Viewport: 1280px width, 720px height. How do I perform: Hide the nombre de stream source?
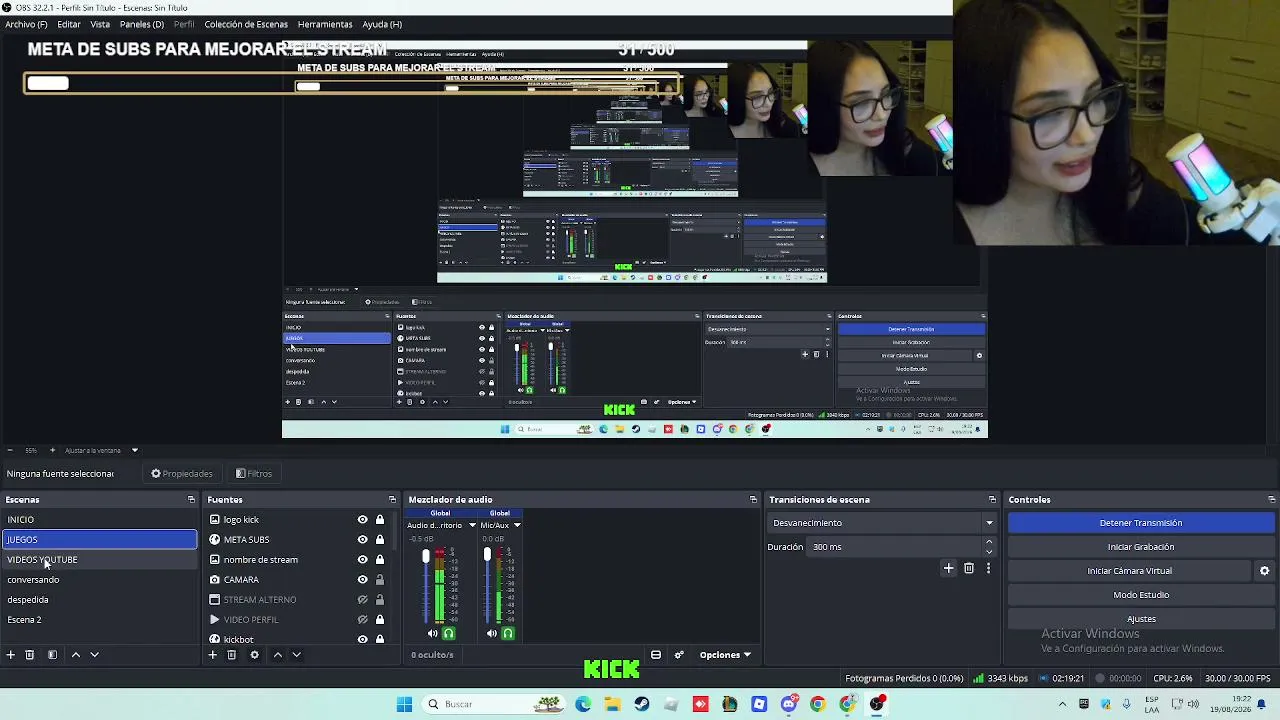click(362, 560)
